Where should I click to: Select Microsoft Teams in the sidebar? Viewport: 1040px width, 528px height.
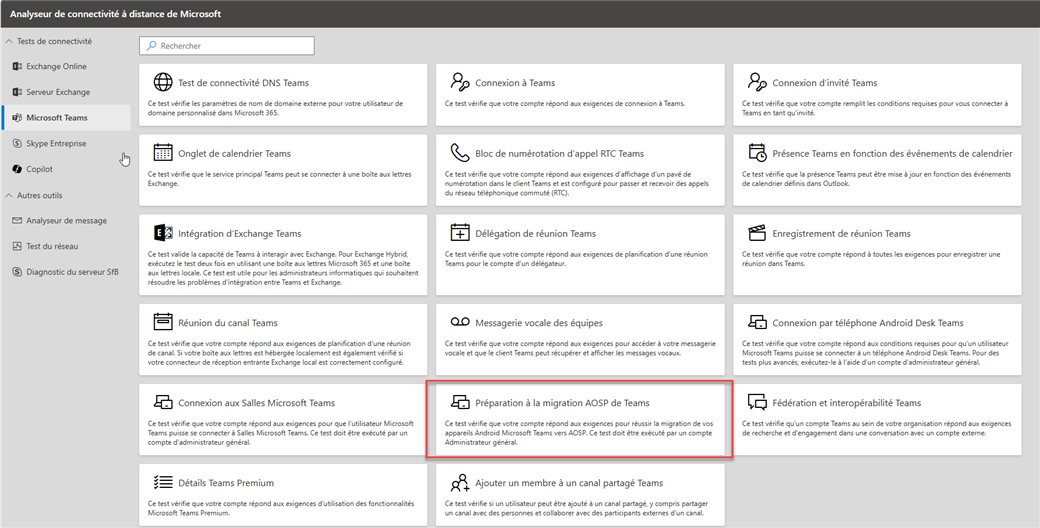click(x=66, y=117)
